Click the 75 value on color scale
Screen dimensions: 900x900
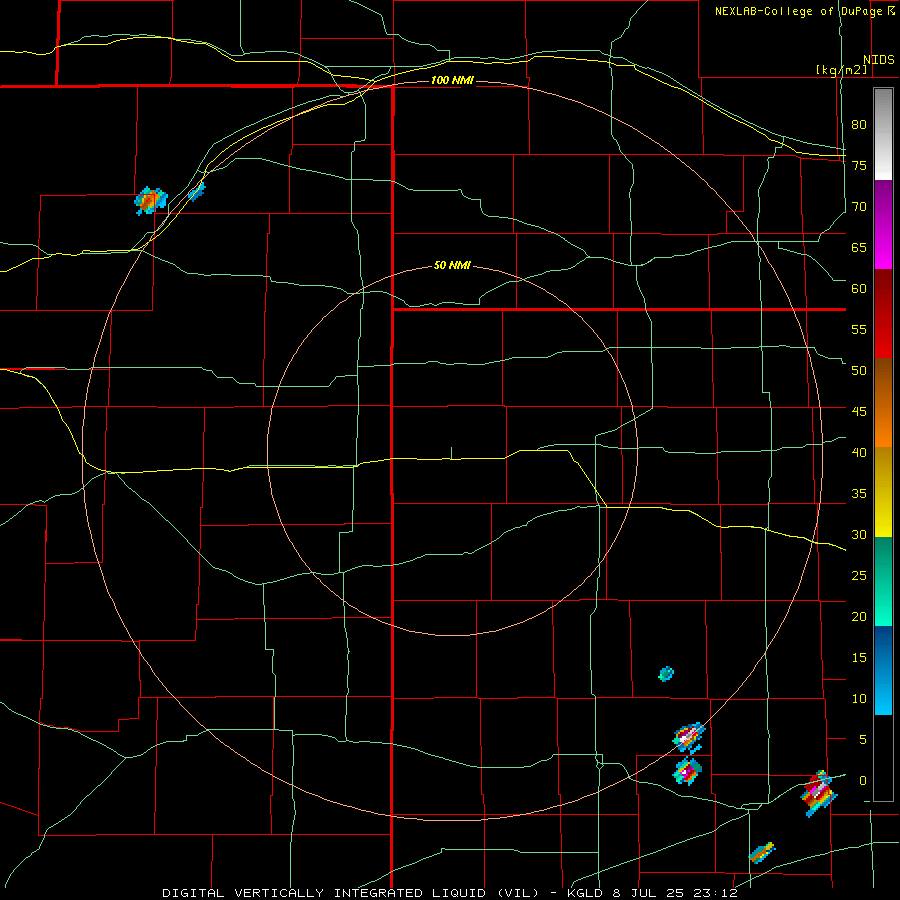pos(859,165)
